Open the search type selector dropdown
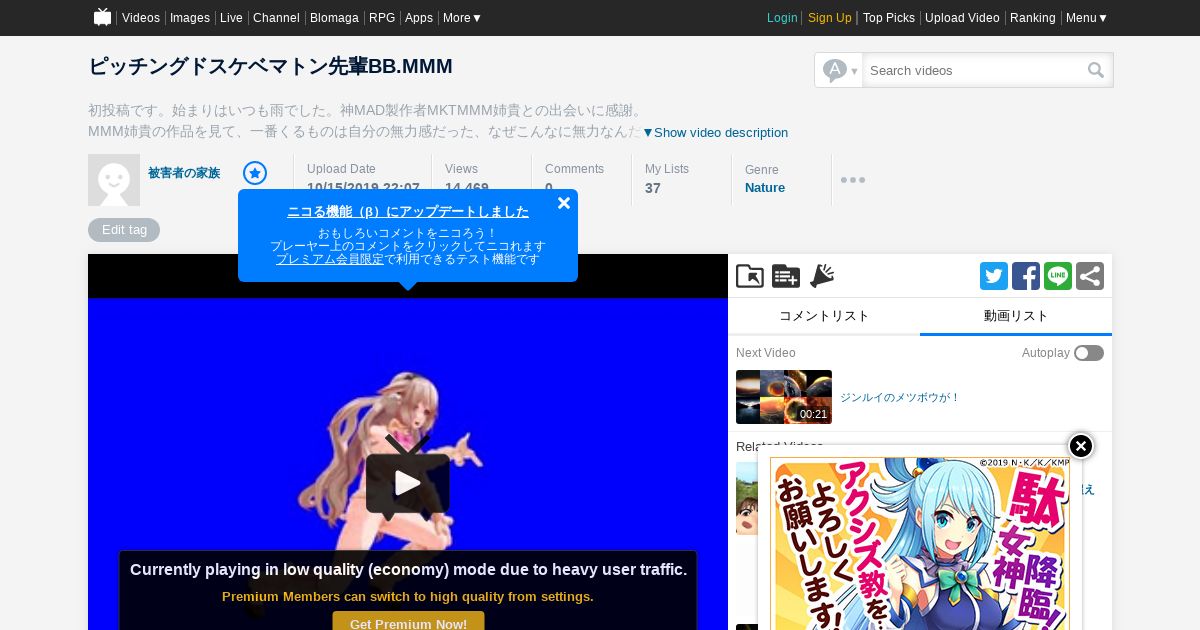This screenshot has width=1200, height=630. 839,70
